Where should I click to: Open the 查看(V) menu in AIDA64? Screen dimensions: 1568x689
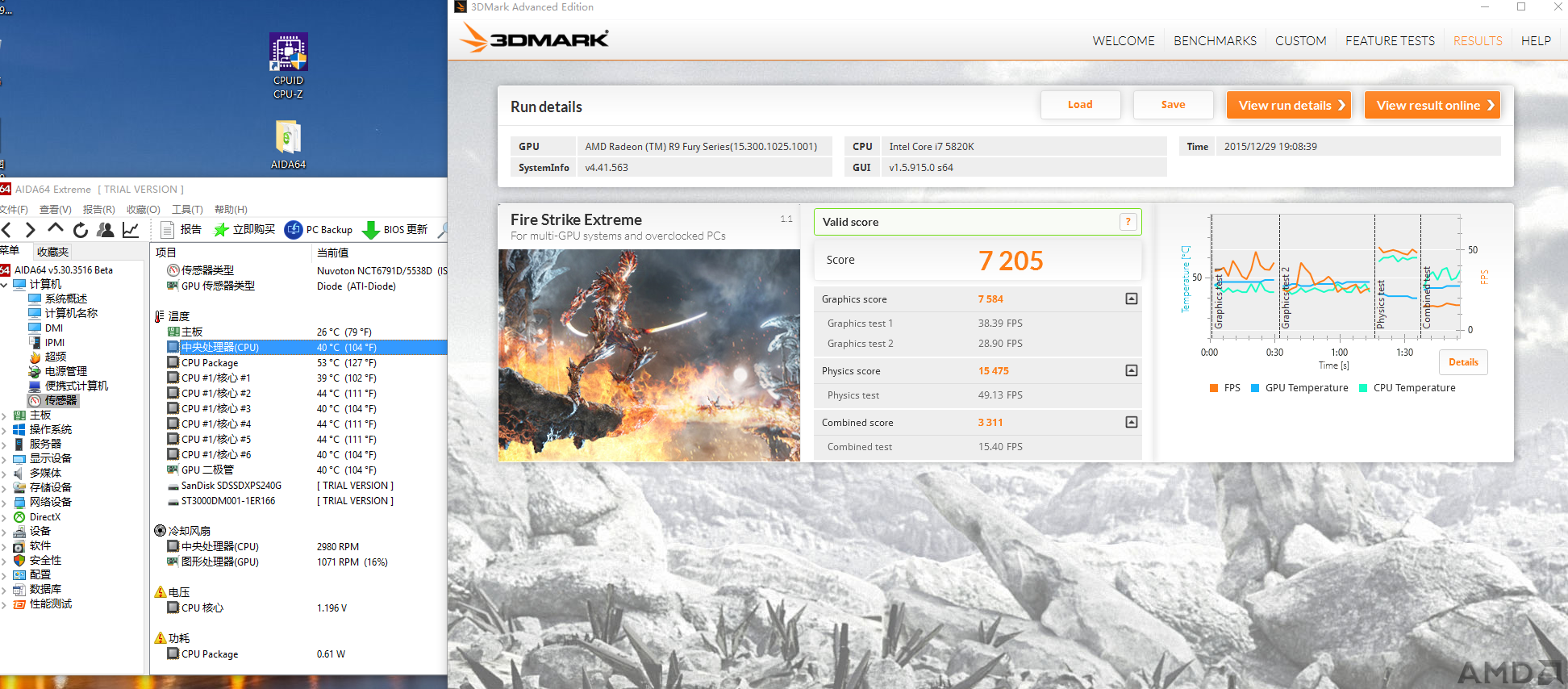click(x=55, y=210)
